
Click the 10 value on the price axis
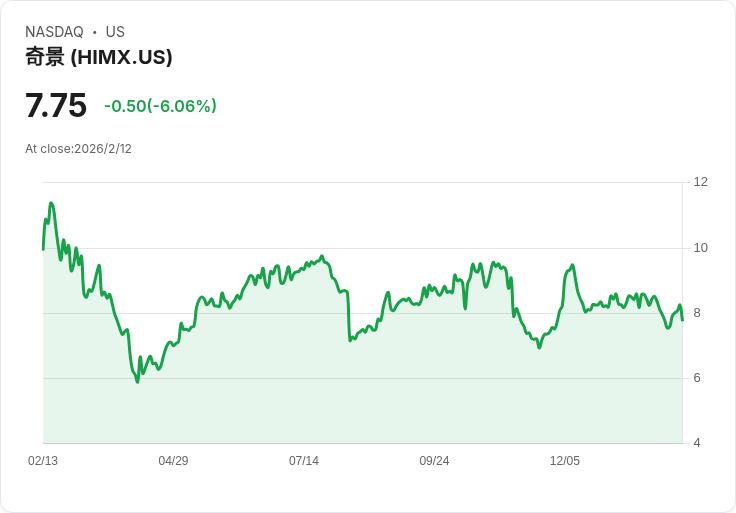click(x=700, y=248)
